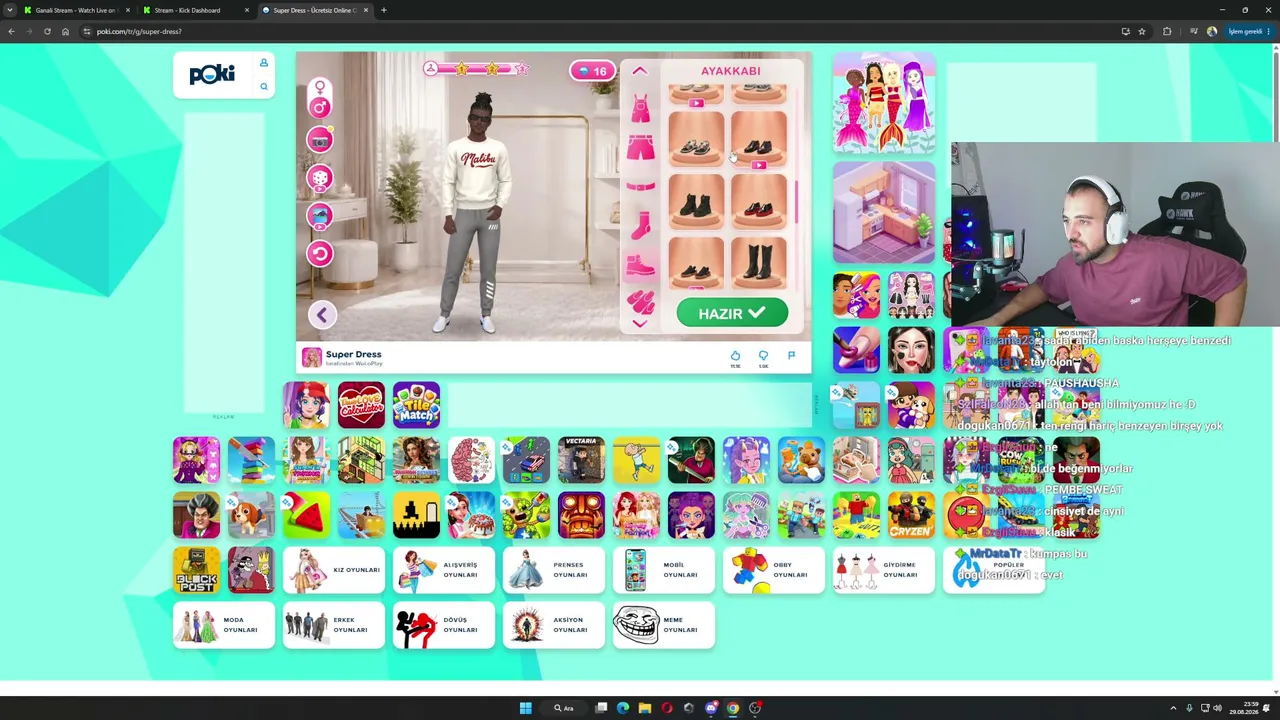Image resolution: width=1280 pixels, height=720 pixels.
Task: Switch to the Stream - Kick Dashboard tab
Action: [x=195, y=10]
